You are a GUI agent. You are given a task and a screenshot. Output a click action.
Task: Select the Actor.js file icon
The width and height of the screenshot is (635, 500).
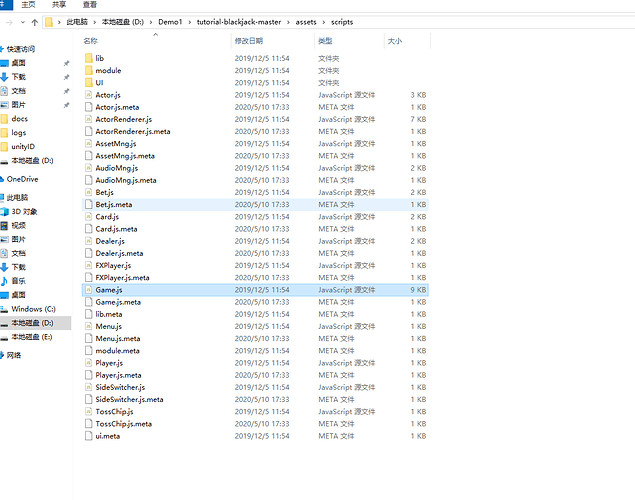pos(89,95)
